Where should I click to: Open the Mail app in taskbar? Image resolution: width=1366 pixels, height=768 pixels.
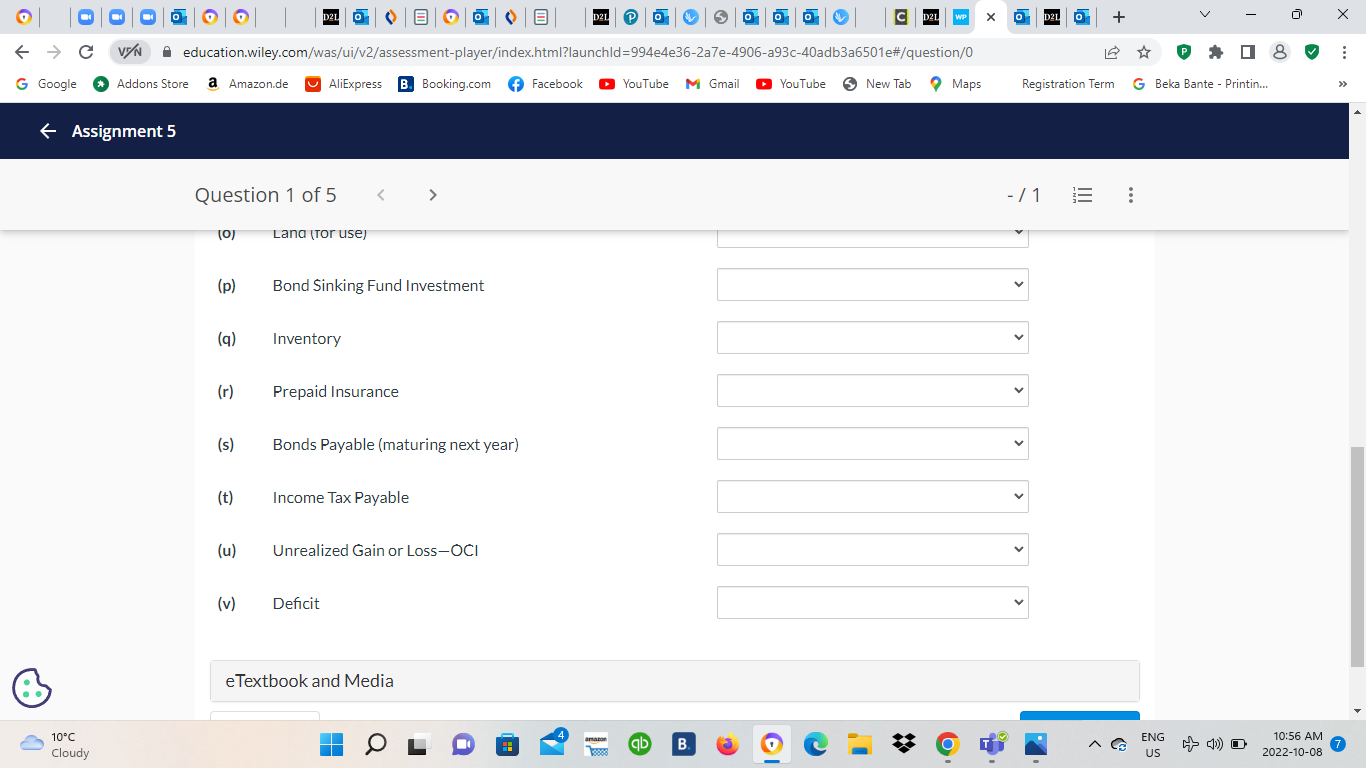tap(552, 744)
